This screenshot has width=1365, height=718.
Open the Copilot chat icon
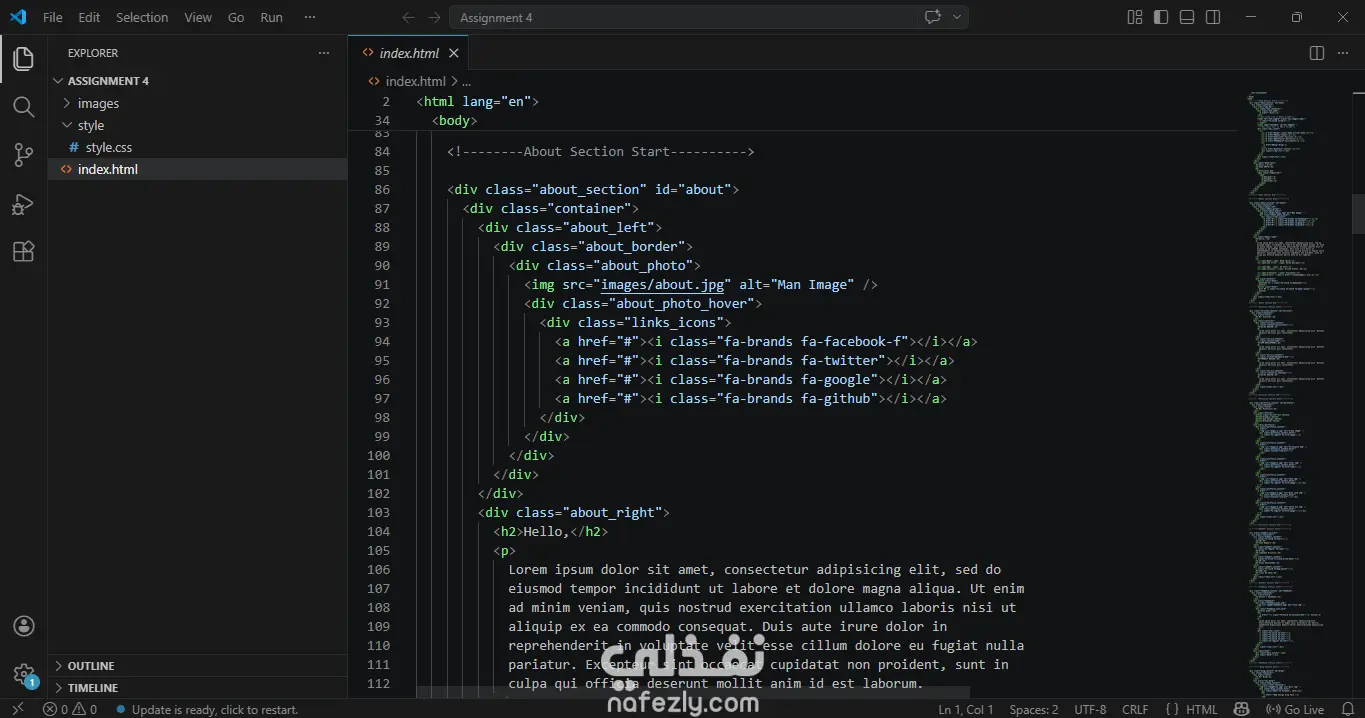933,17
